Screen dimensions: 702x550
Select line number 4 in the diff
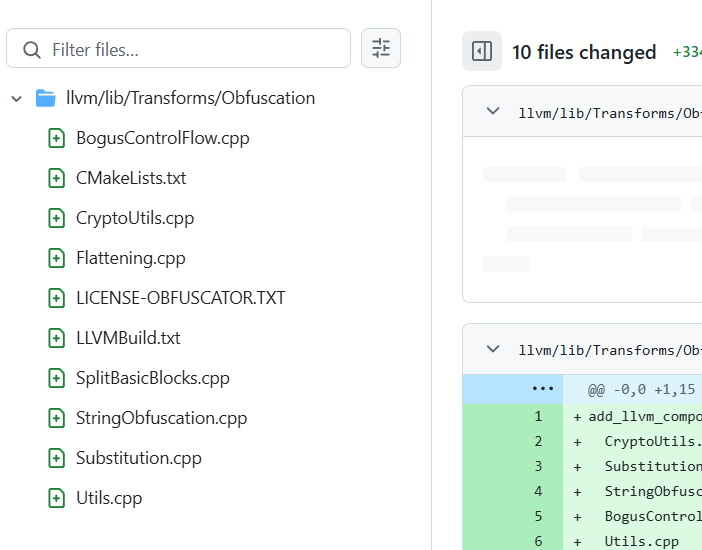[x=538, y=492]
